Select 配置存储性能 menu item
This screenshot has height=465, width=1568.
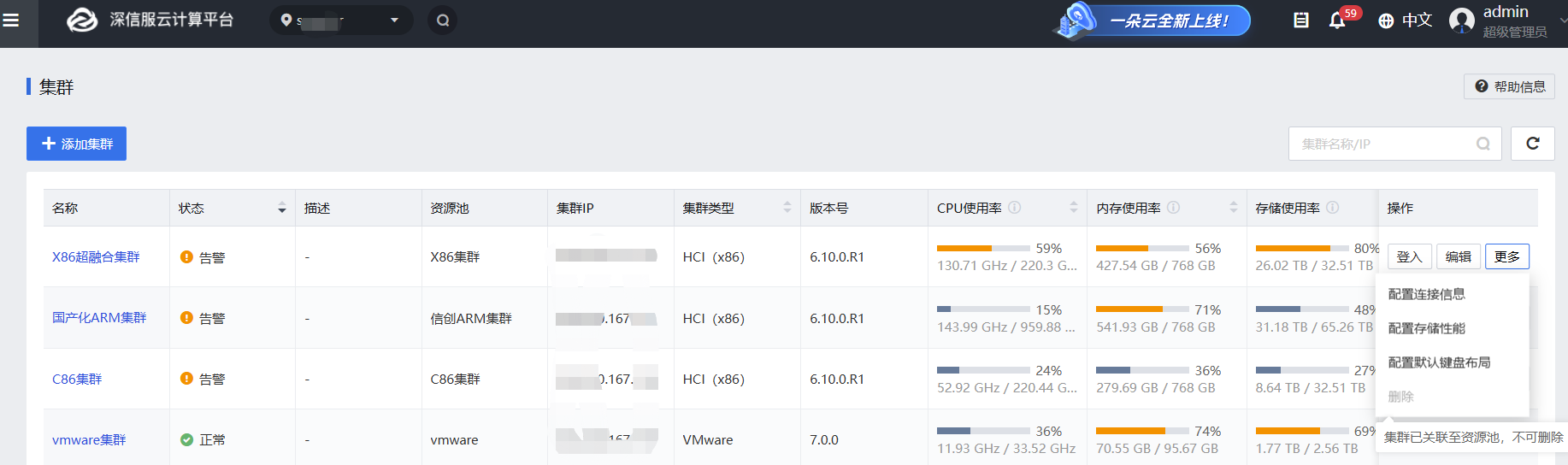tap(1426, 328)
